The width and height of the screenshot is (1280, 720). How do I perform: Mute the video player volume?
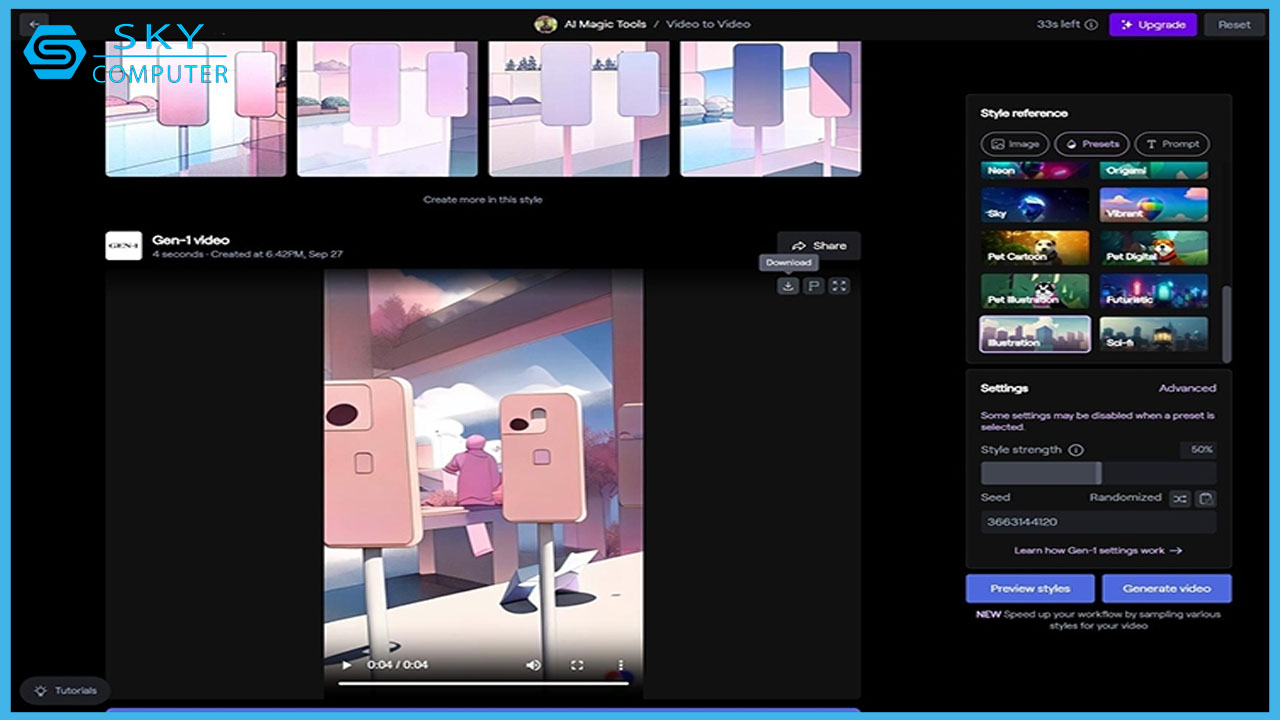[x=534, y=665]
